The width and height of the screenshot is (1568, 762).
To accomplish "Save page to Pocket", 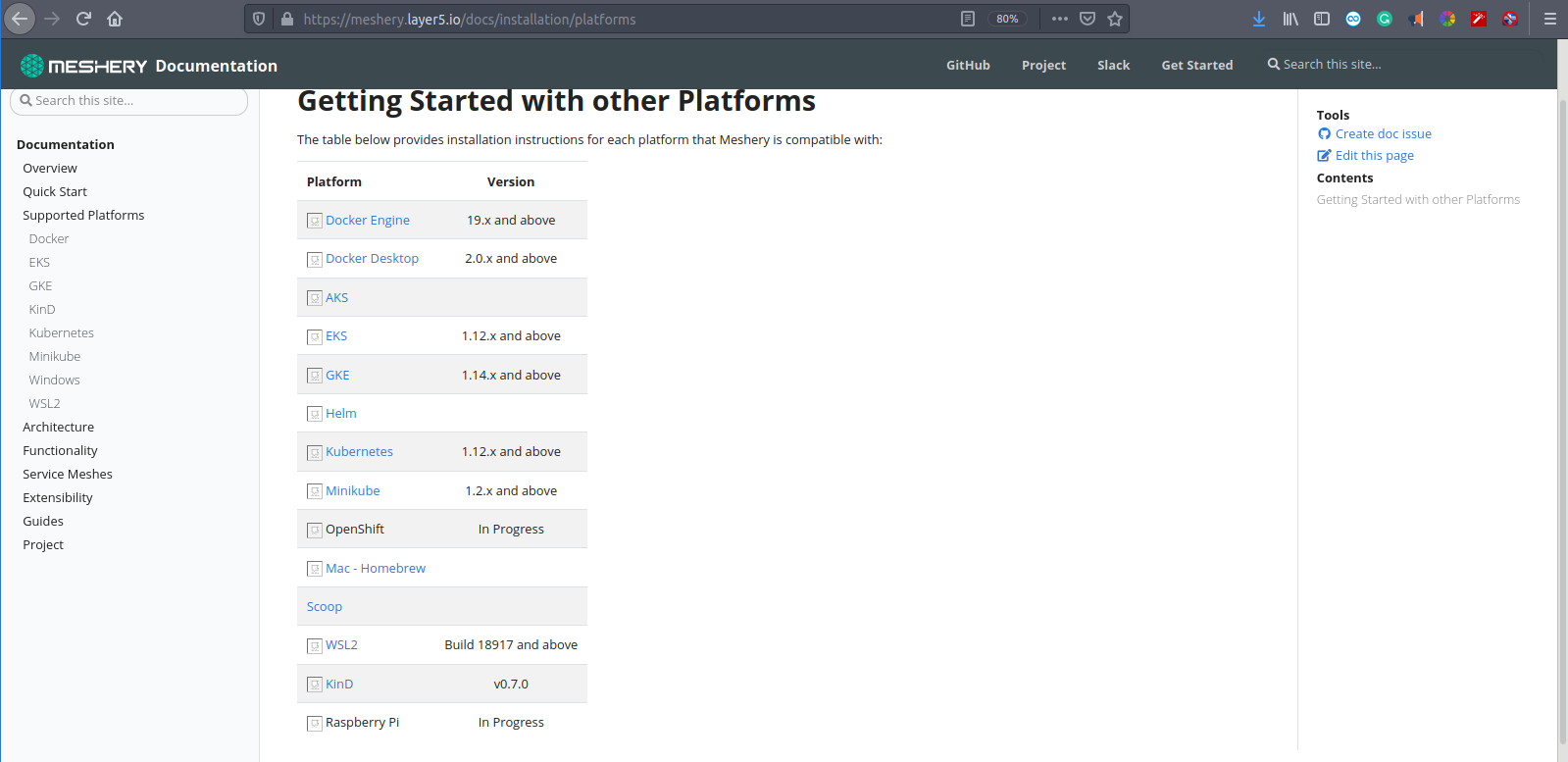I will 1087,19.
